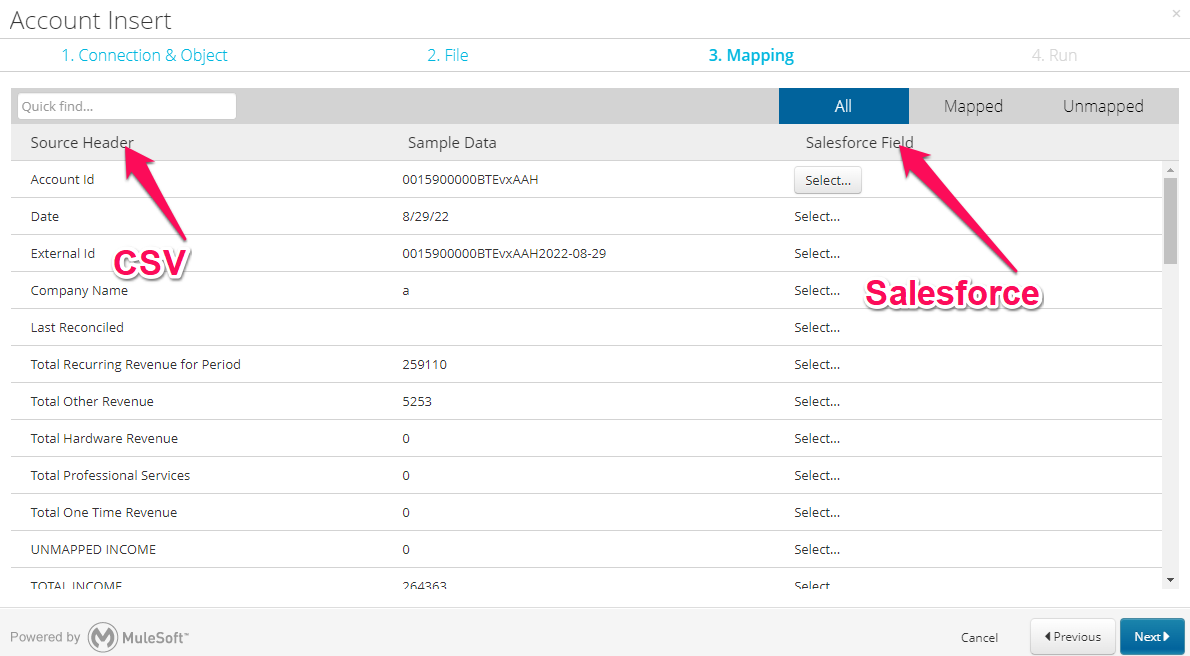Viewport: 1190px width, 656px height.
Task: Select the Total Professional Services header
Action: 110,475
